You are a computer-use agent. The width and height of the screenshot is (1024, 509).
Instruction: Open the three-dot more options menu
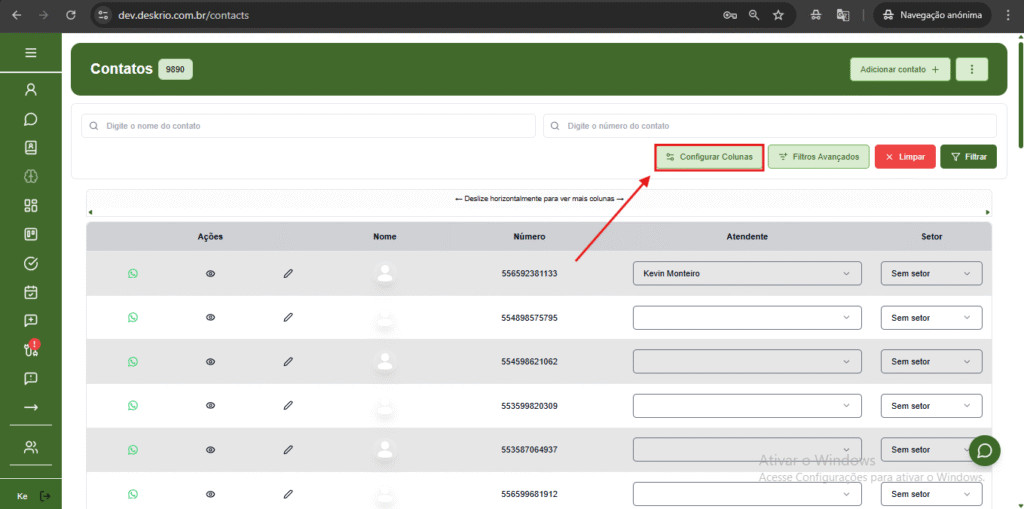point(971,69)
